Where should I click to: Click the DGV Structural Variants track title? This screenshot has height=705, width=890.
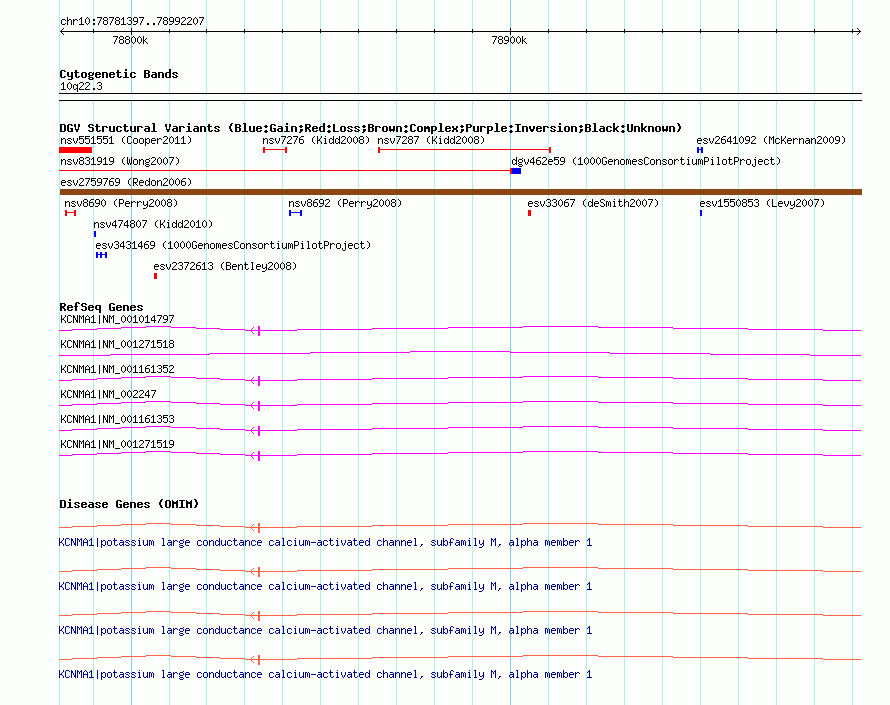(370, 128)
